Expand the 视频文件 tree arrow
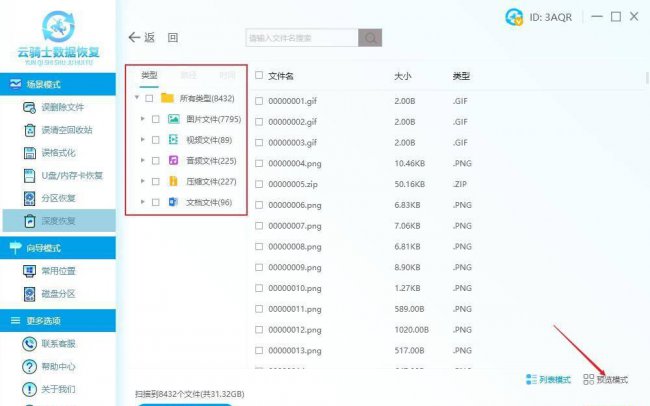The image size is (650, 406). [143, 139]
